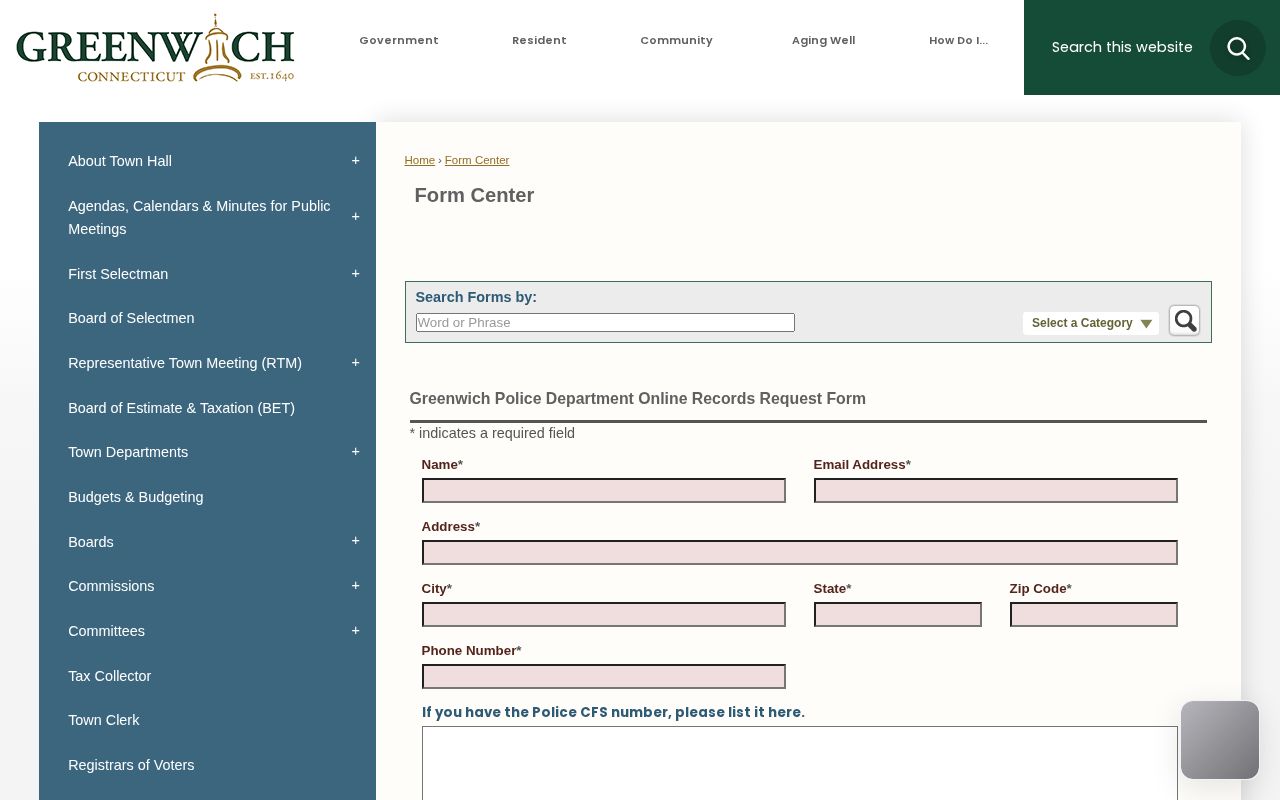
Task: Open the Committees sidebar link
Action: click(106, 631)
